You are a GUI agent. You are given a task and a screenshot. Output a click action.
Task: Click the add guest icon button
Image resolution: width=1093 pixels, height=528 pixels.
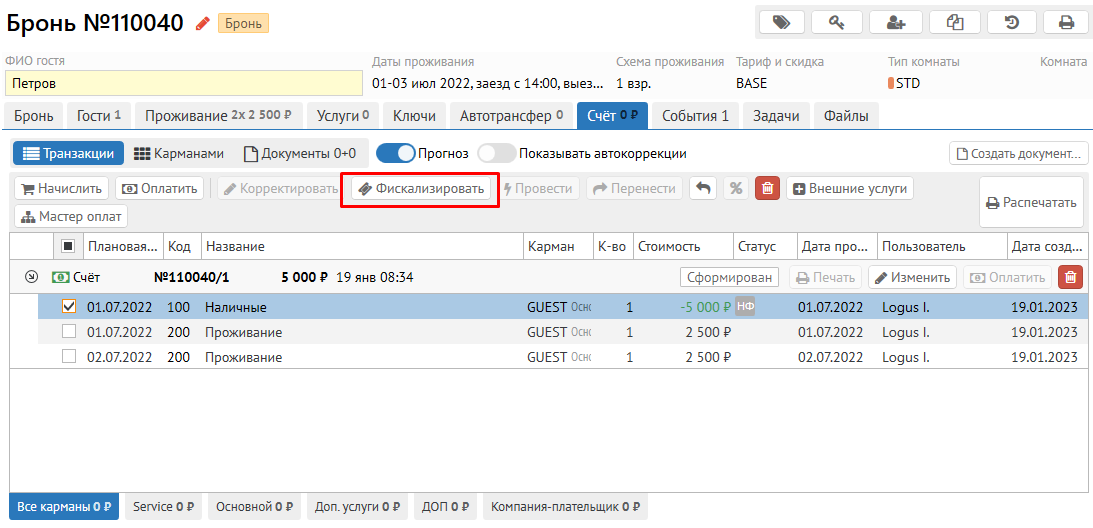[x=895, y=22]
